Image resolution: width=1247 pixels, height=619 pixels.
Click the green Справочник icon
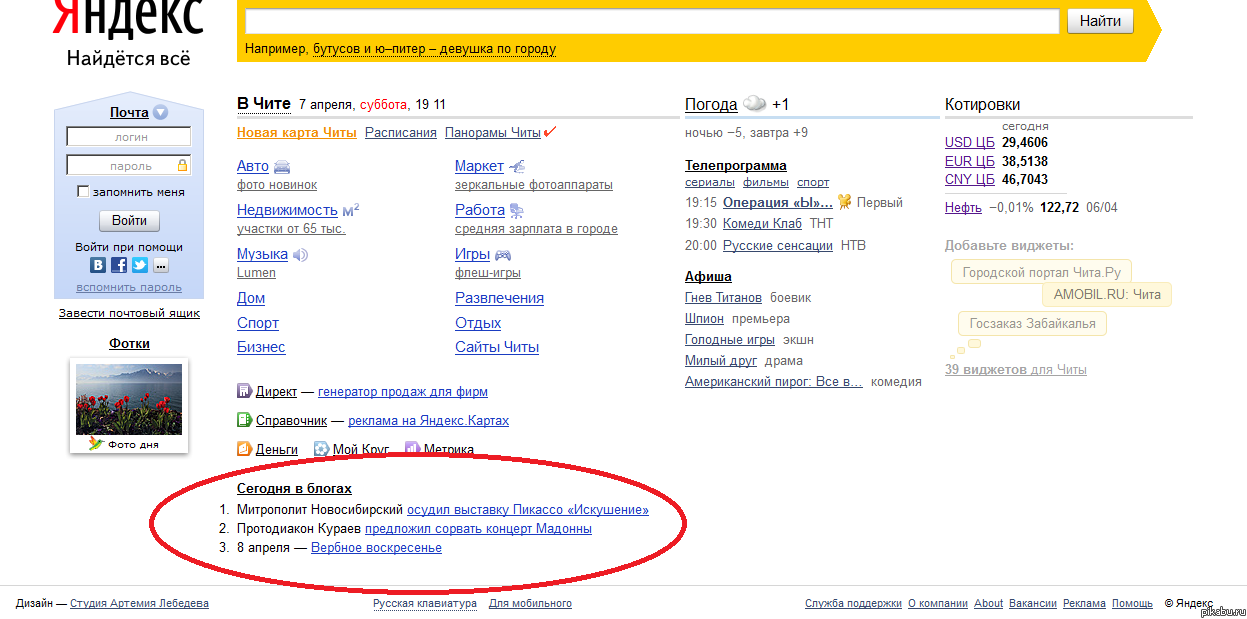click(244, 420)
